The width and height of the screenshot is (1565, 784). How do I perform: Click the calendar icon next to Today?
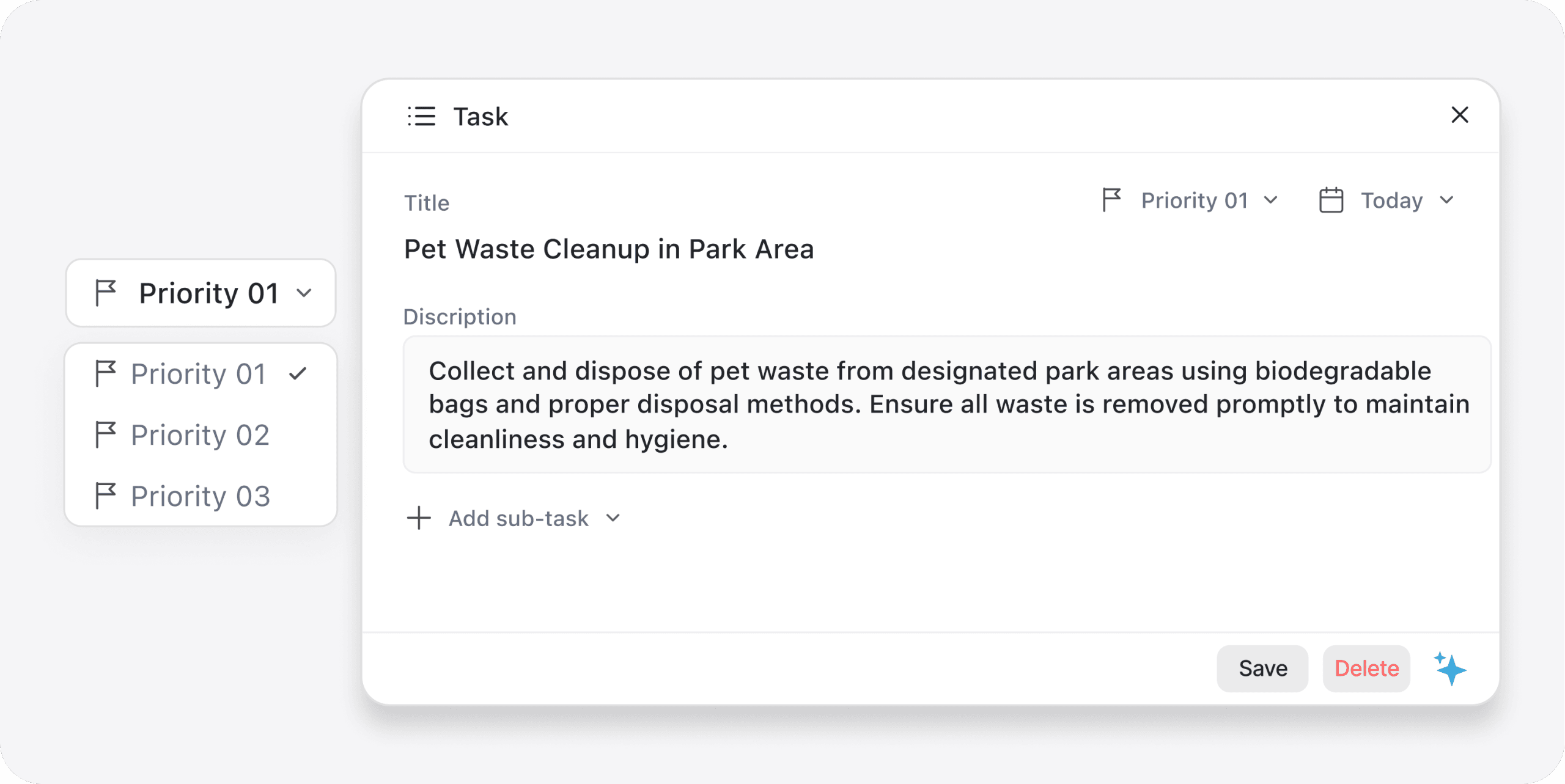(1331, 200)
